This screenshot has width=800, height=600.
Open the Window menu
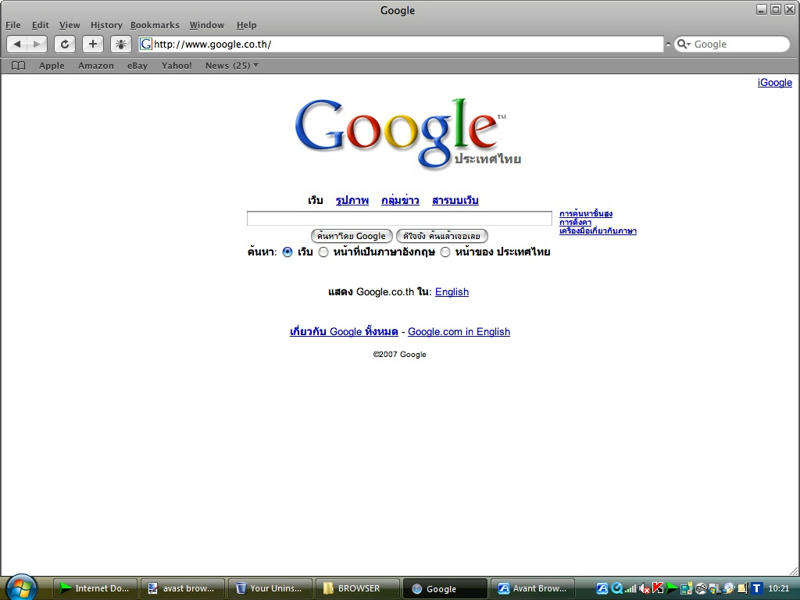pyautogui.click(x=207, y=25)
